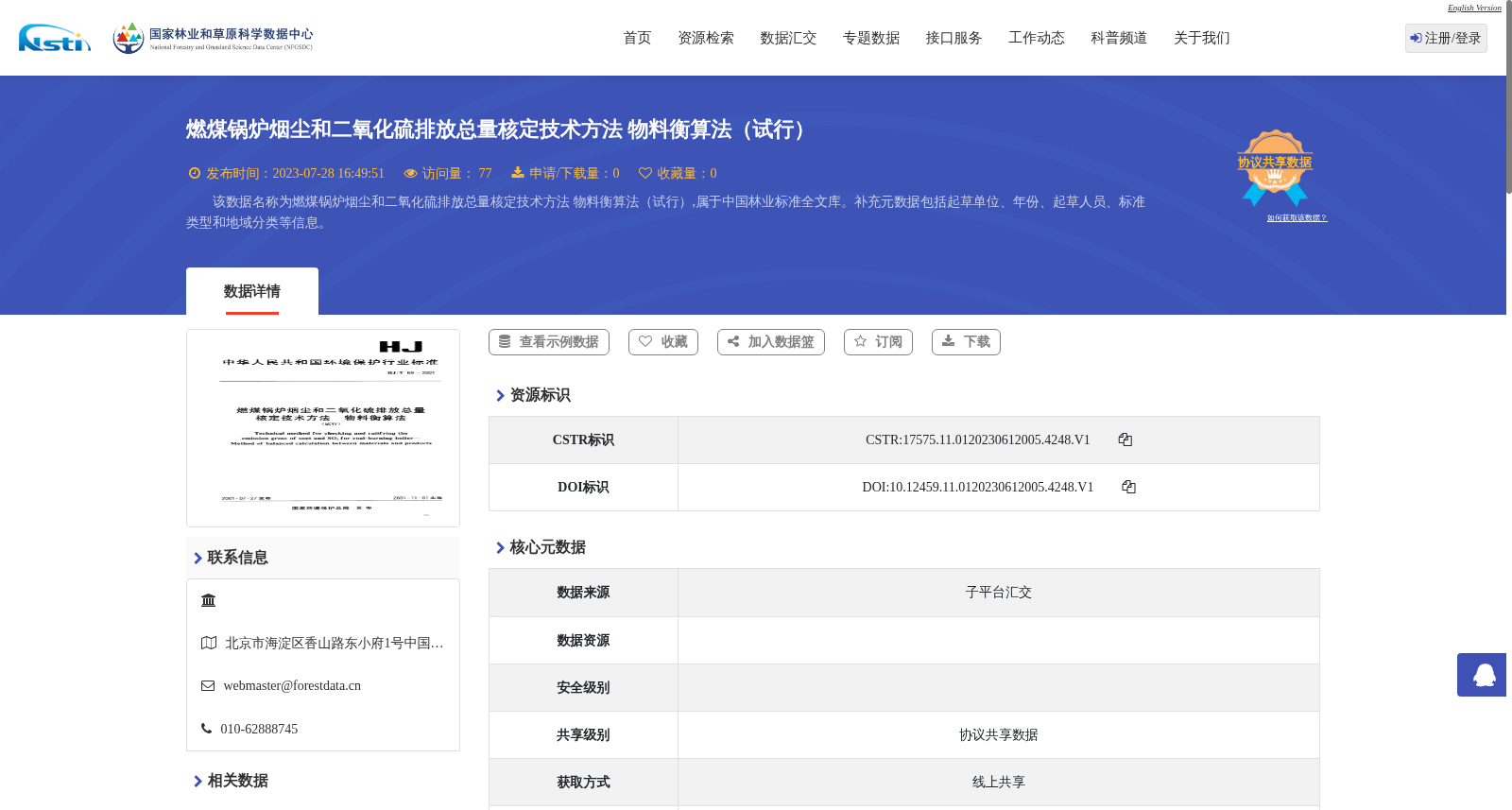1512x810 pixels.
Task: Click the 协议共享数据 table cell
Action: [x=999, y=734]
